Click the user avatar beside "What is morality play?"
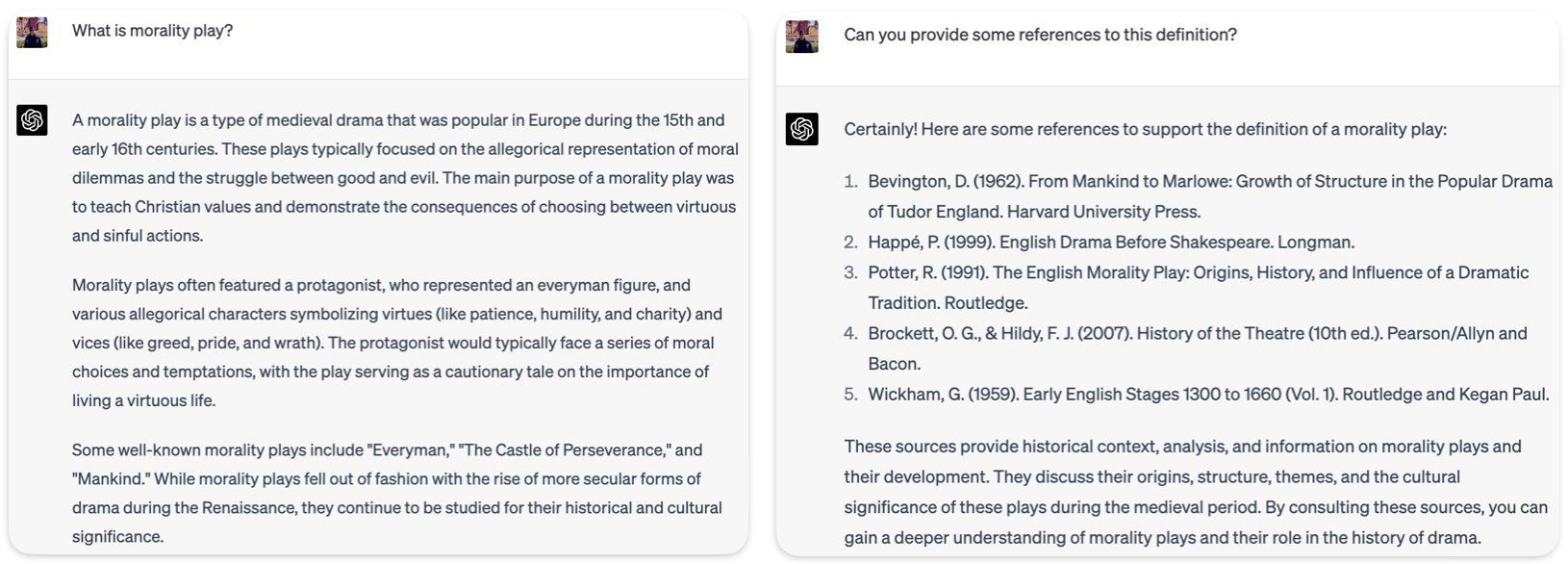The width and height of the screenshot is (1568, 564). pyautogui.click(x=32, y=32)
